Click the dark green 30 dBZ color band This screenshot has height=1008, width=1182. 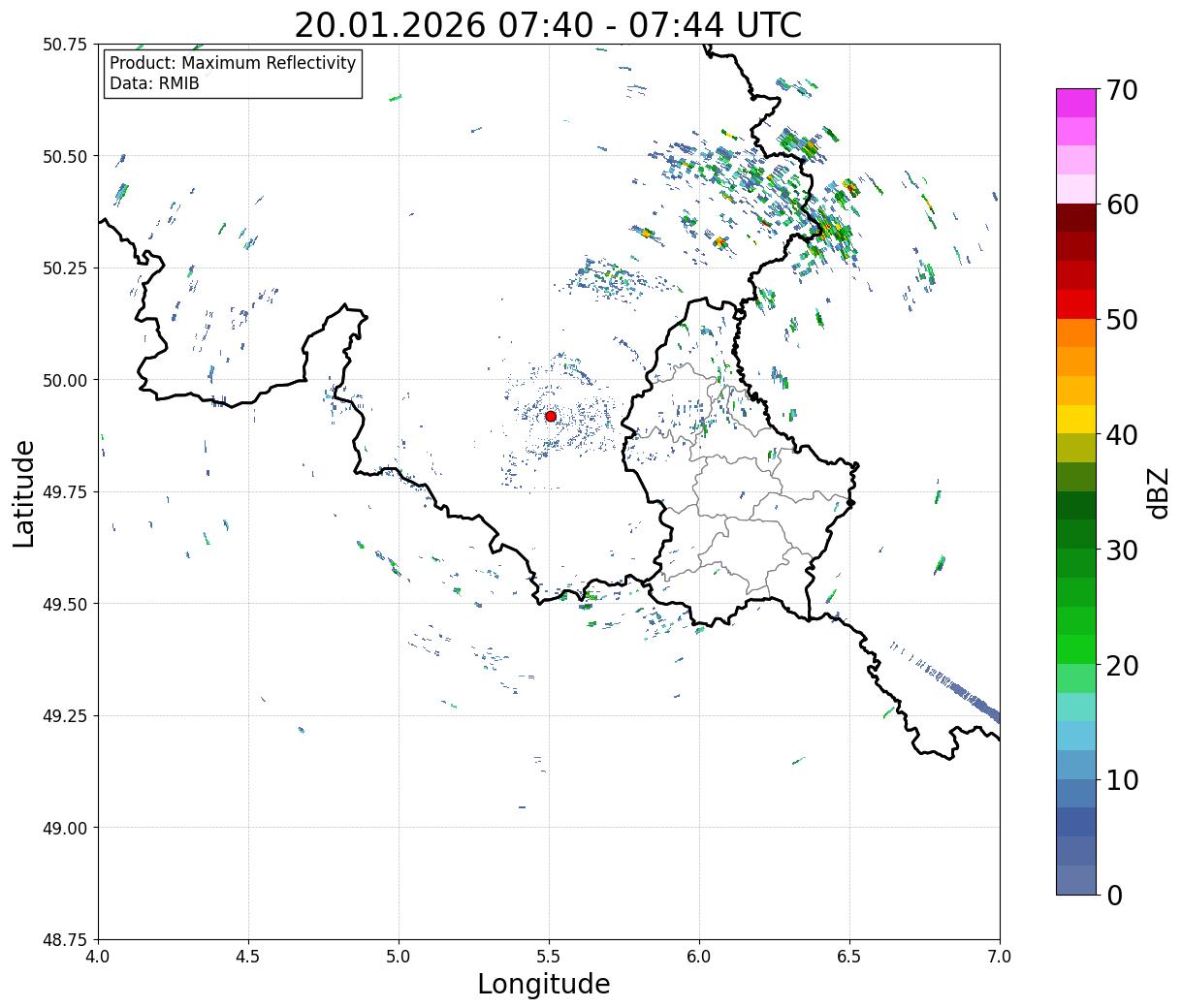pyautogui.click(x=1076, y=534)
